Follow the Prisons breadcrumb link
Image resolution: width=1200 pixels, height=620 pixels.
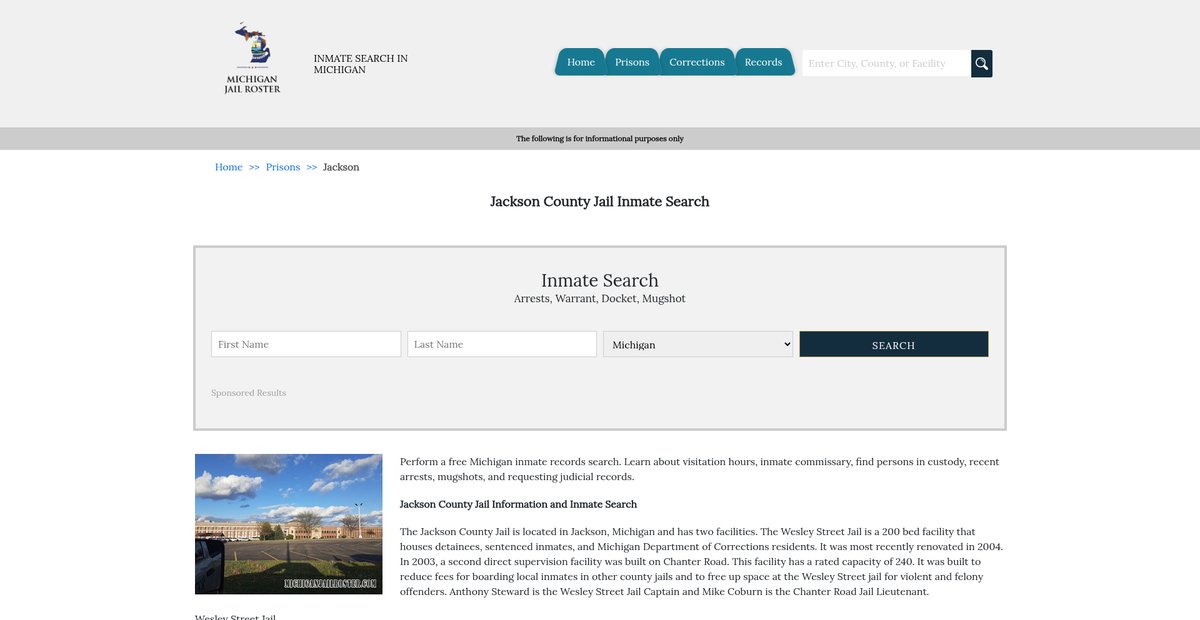click(283, 167)
